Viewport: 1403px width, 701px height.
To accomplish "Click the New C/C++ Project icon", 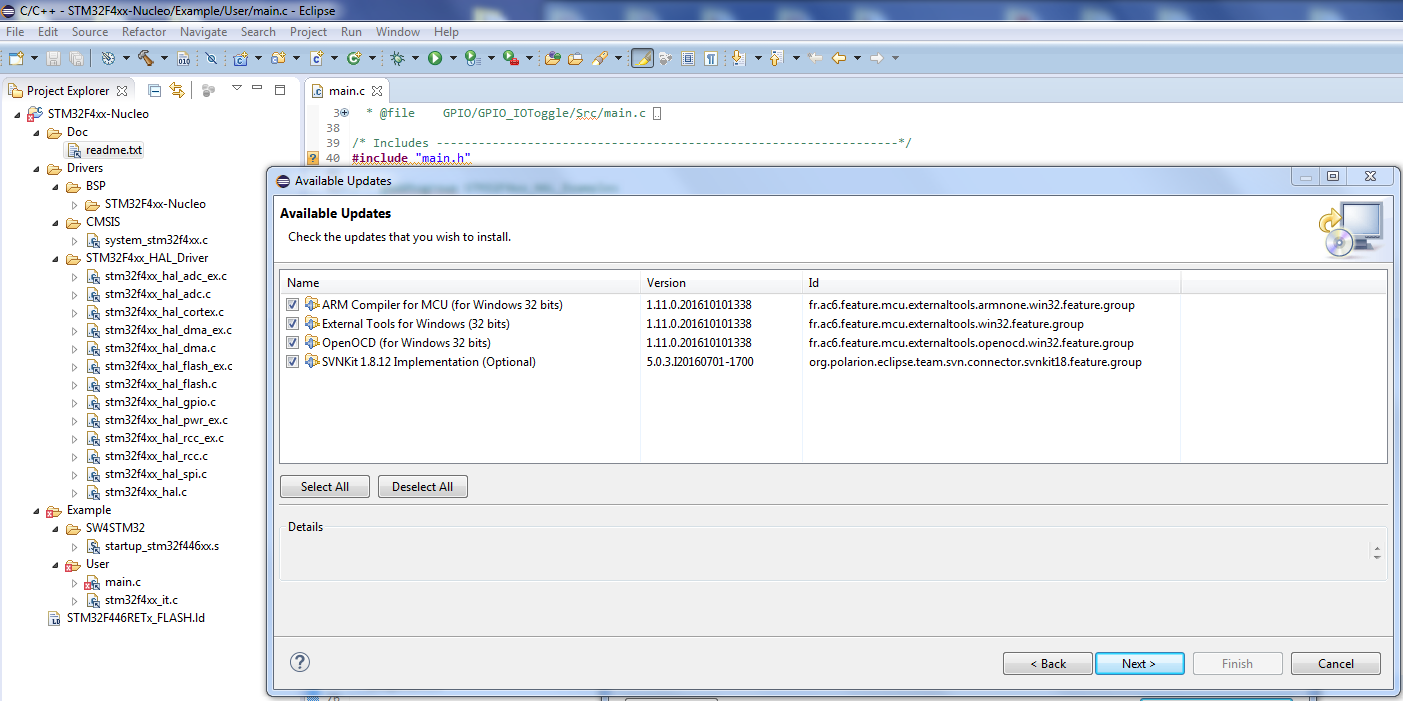I will point(240,58).
